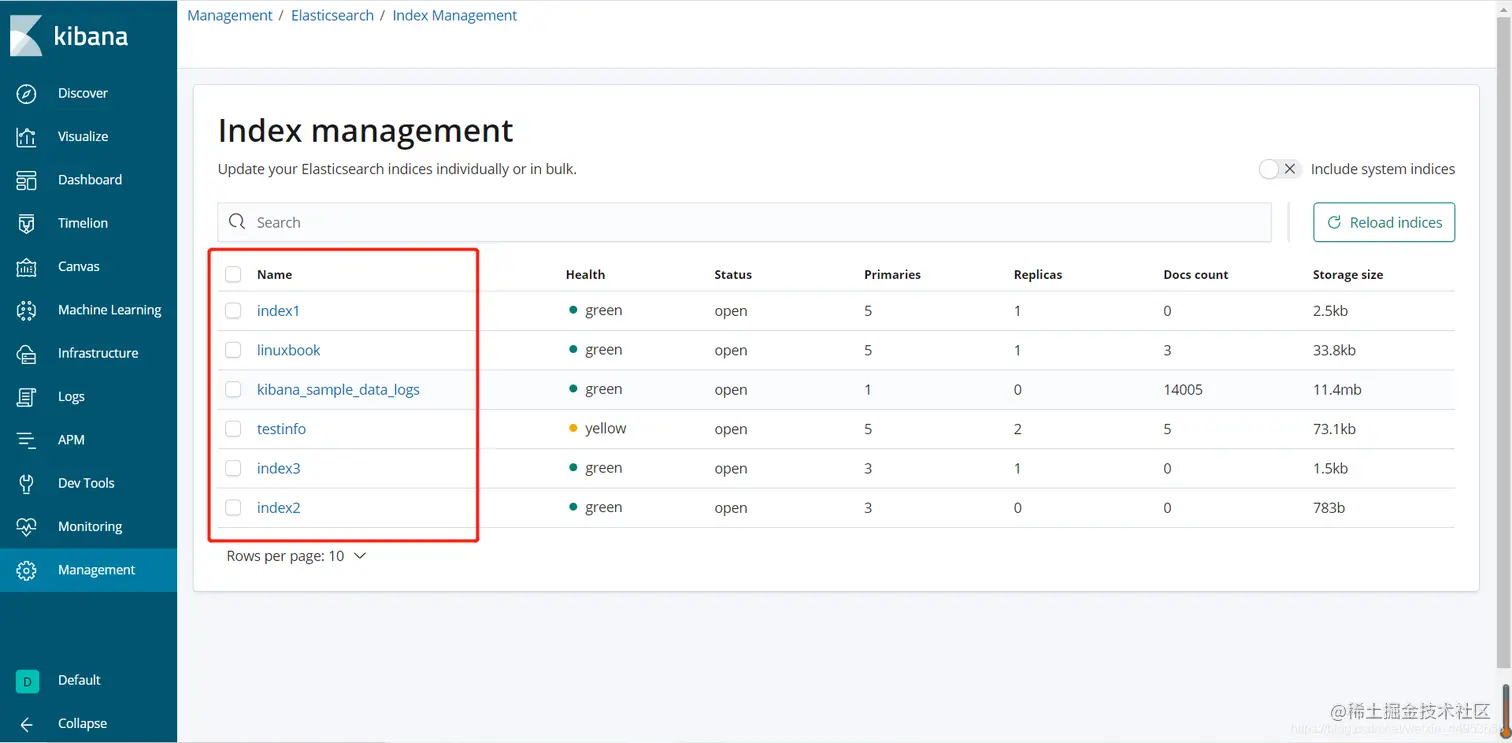Sort by the Status column header
The image size is (1512, 743).
click(x=733, y=274)
